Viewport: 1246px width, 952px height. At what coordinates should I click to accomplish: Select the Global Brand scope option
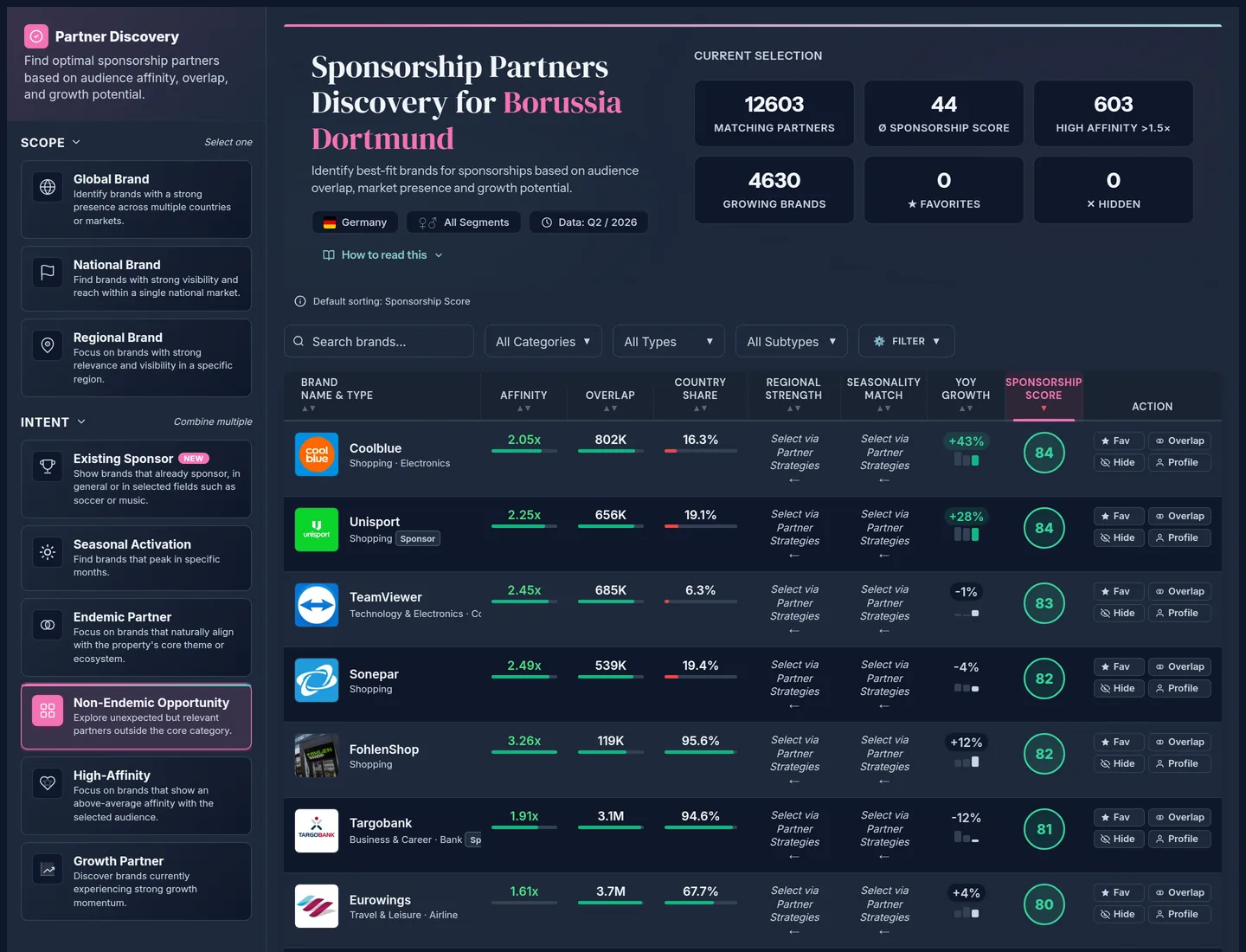[136, 199]
